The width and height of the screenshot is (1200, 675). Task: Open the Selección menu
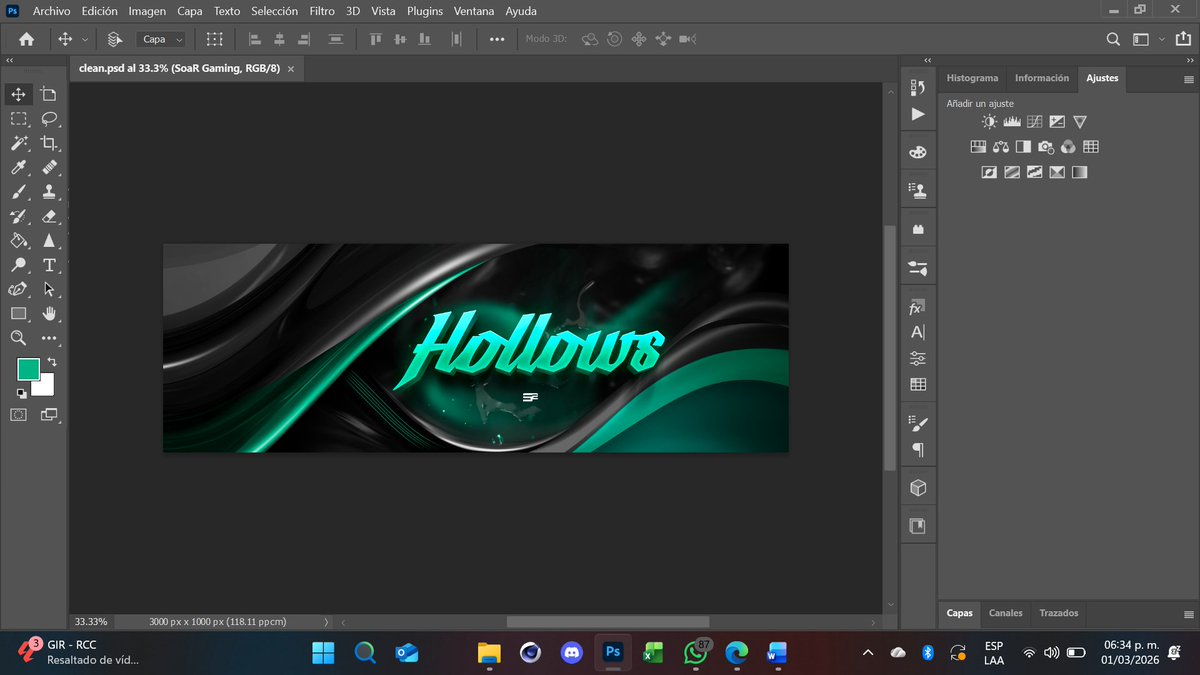[x=274, y=11]
